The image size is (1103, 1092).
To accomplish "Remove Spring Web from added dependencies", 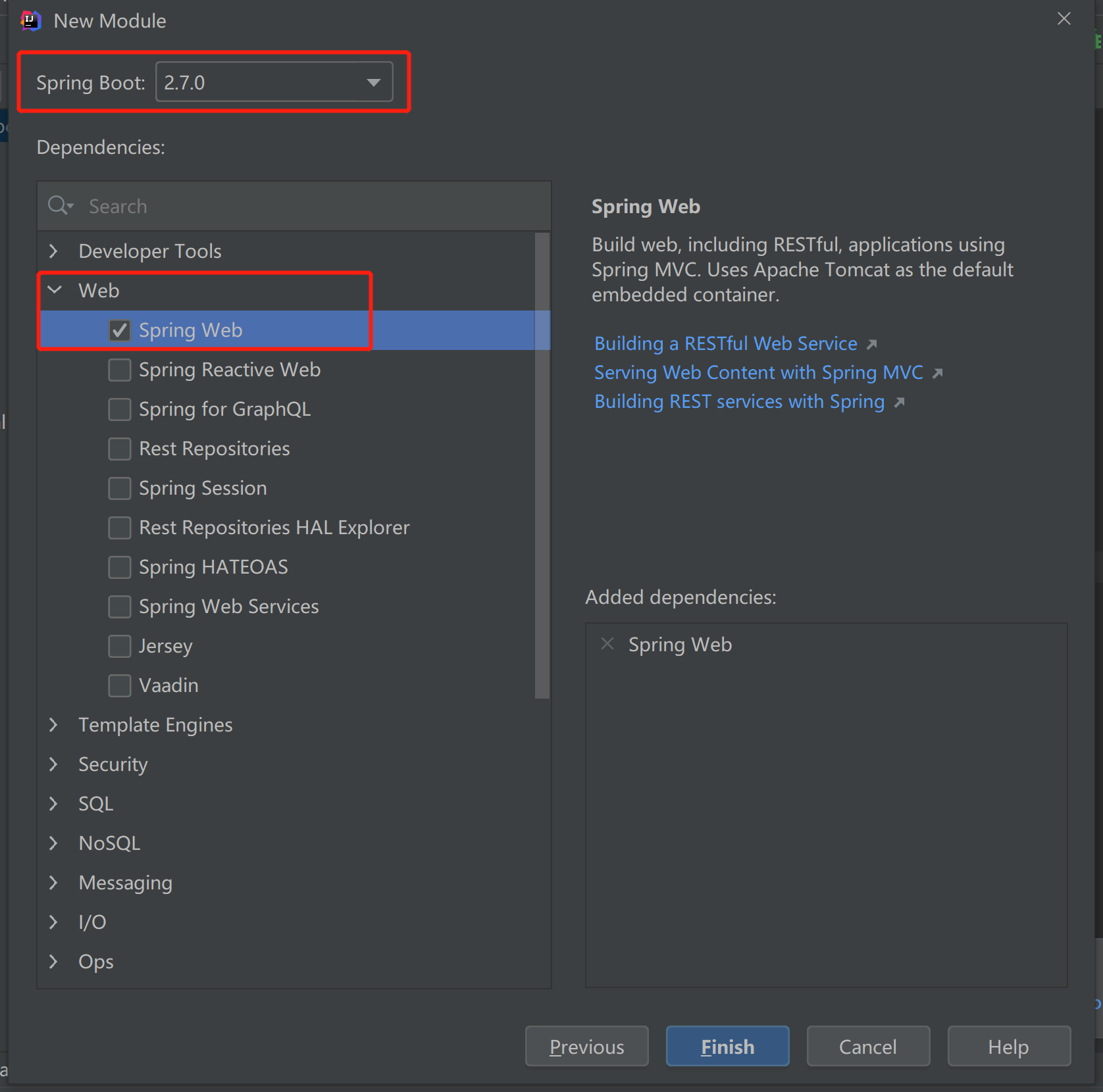I will coord(607,644).
